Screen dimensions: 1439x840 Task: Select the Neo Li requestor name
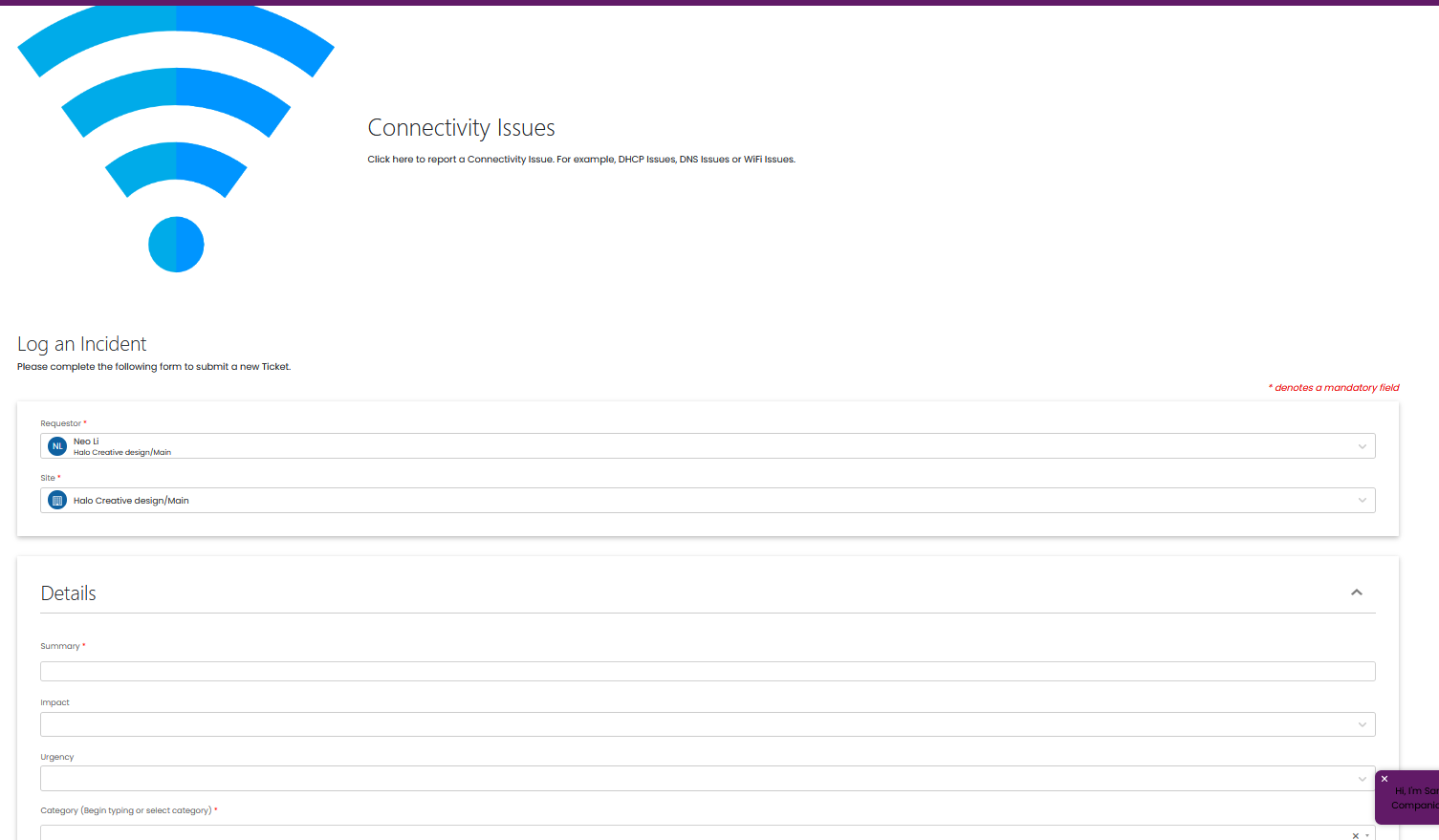87,442
